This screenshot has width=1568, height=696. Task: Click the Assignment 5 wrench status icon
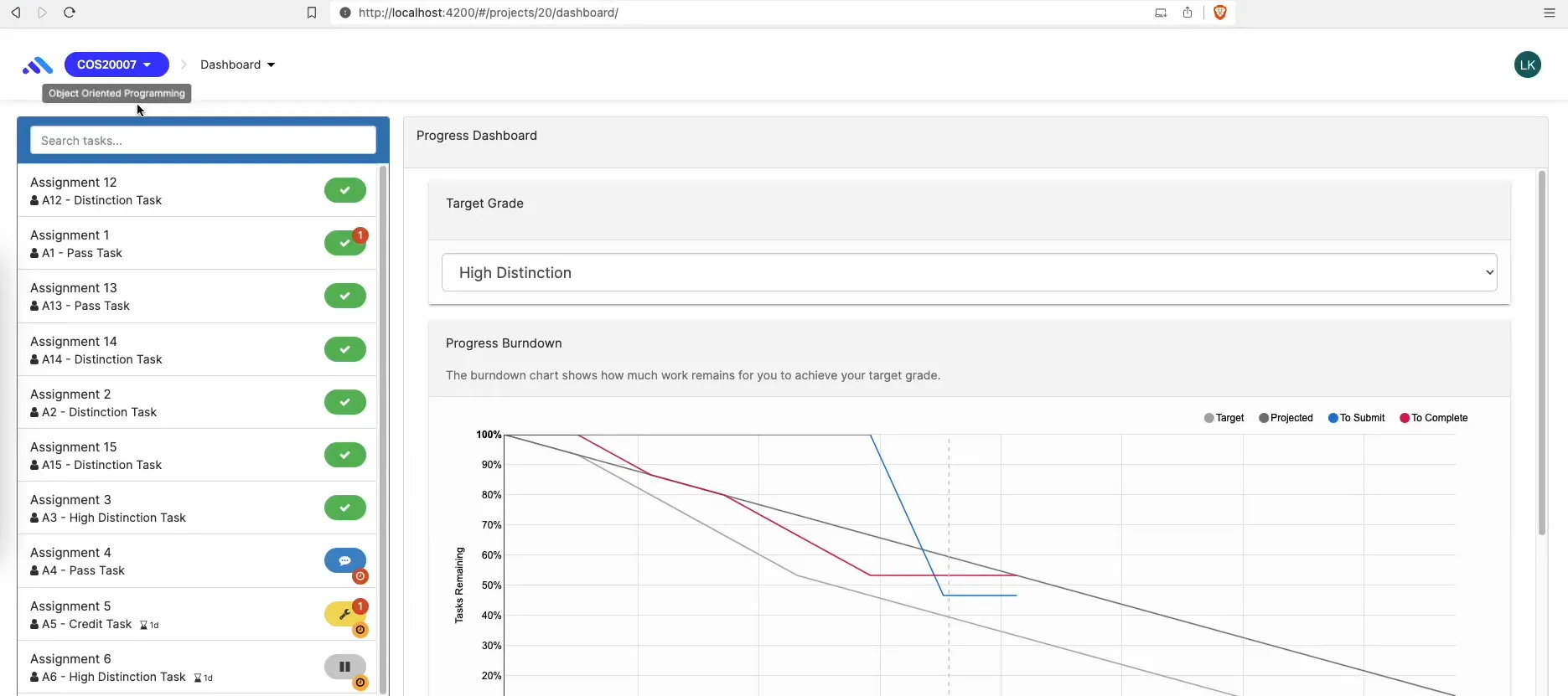(x=344, y=615)
